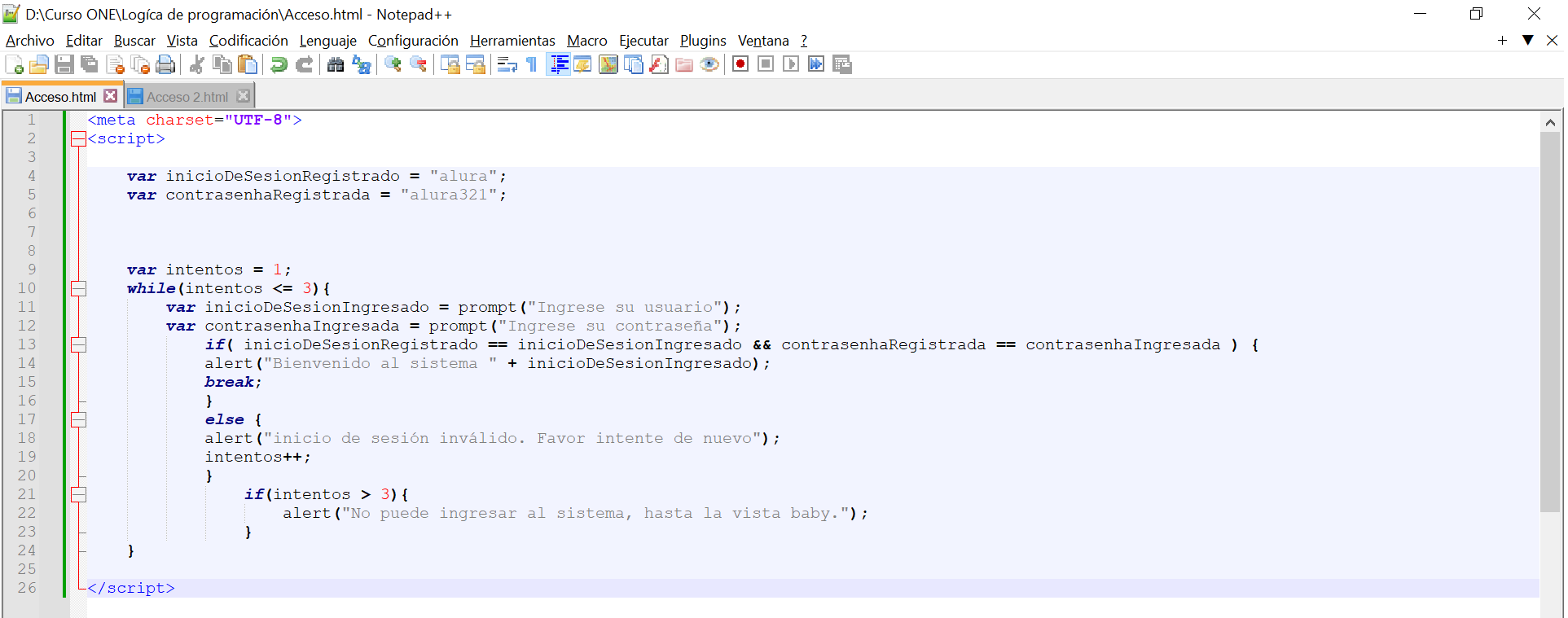Click the vertical scrollbar thumb
This screenshot has height=618, width=1568.
click(1550, 322)
